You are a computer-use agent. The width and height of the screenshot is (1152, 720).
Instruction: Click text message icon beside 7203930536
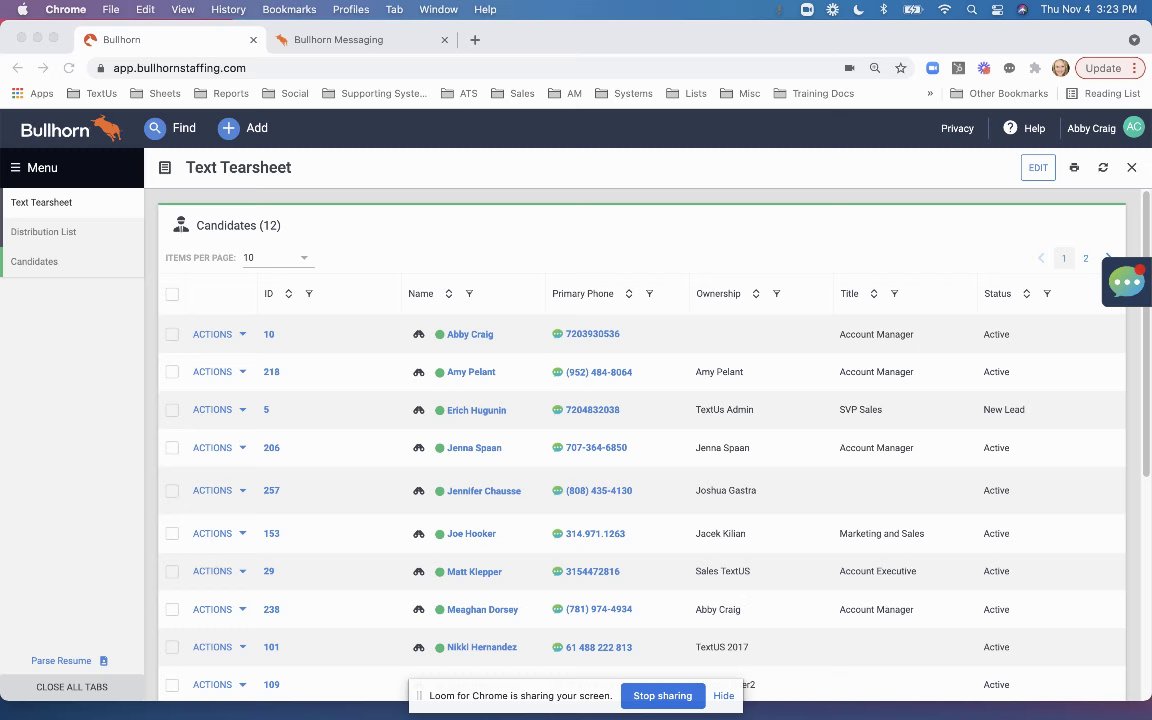[558, 334]
